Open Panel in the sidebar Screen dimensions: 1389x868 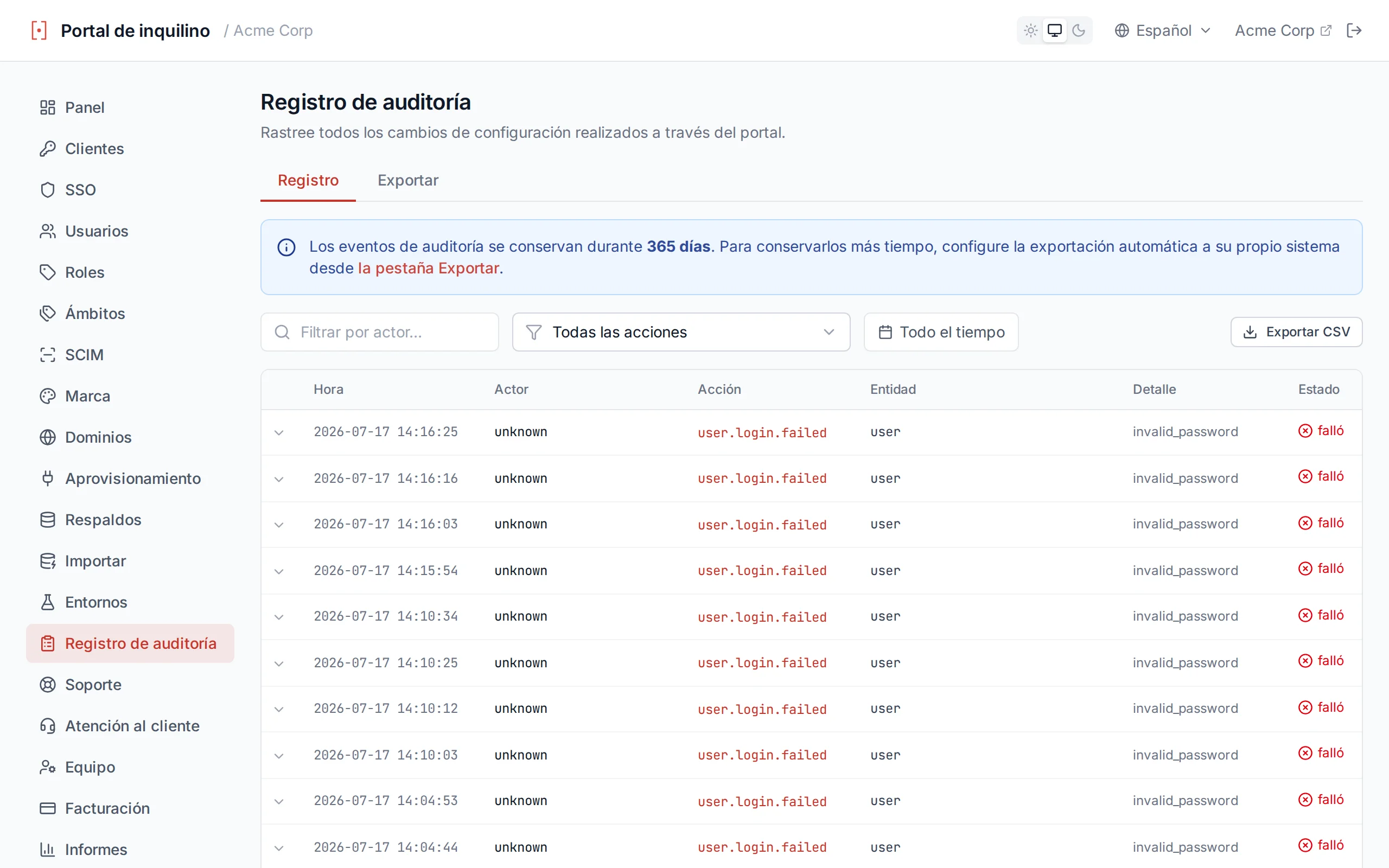click(130, 107)
